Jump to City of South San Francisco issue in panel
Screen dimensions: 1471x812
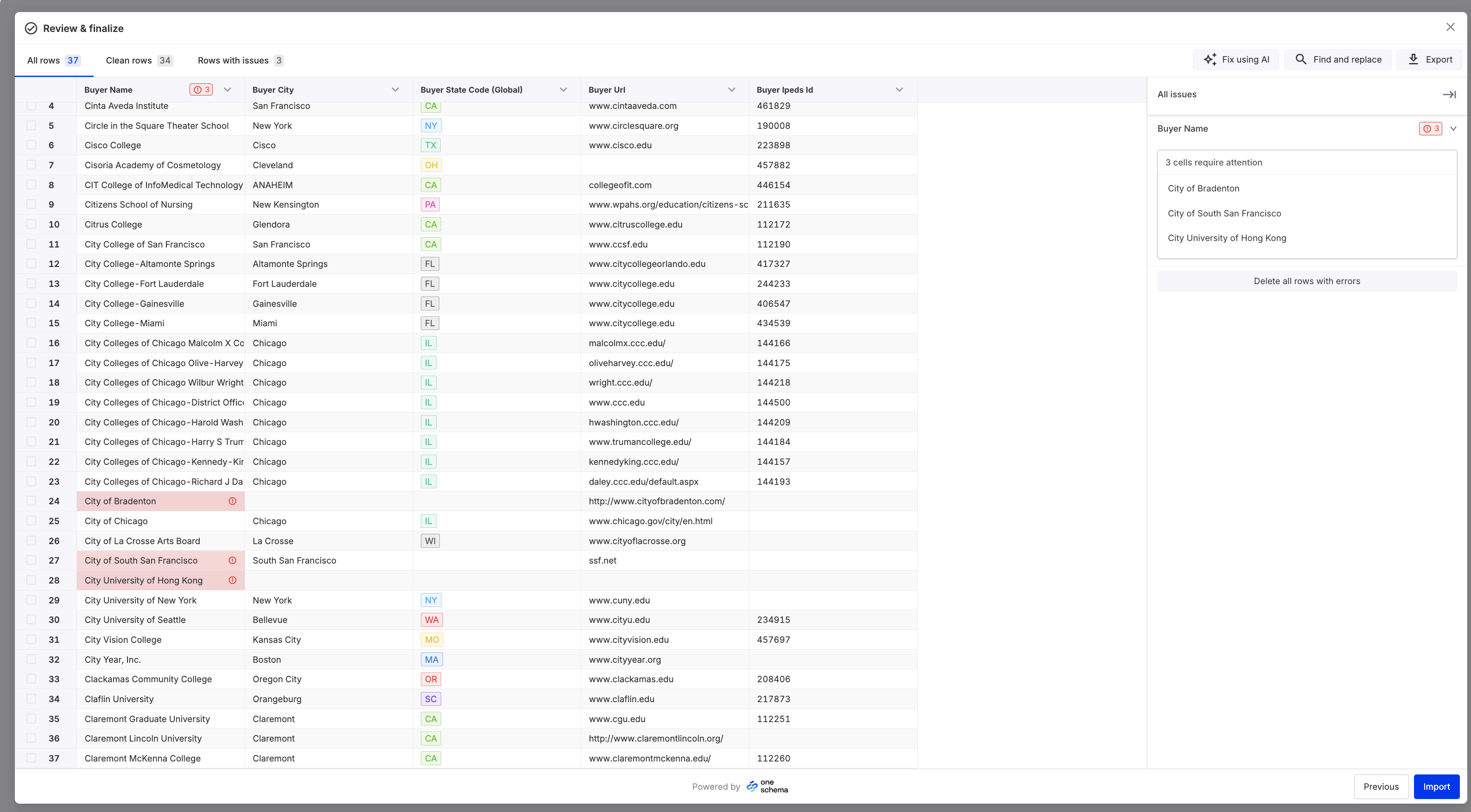click(x=1224, y=214)
